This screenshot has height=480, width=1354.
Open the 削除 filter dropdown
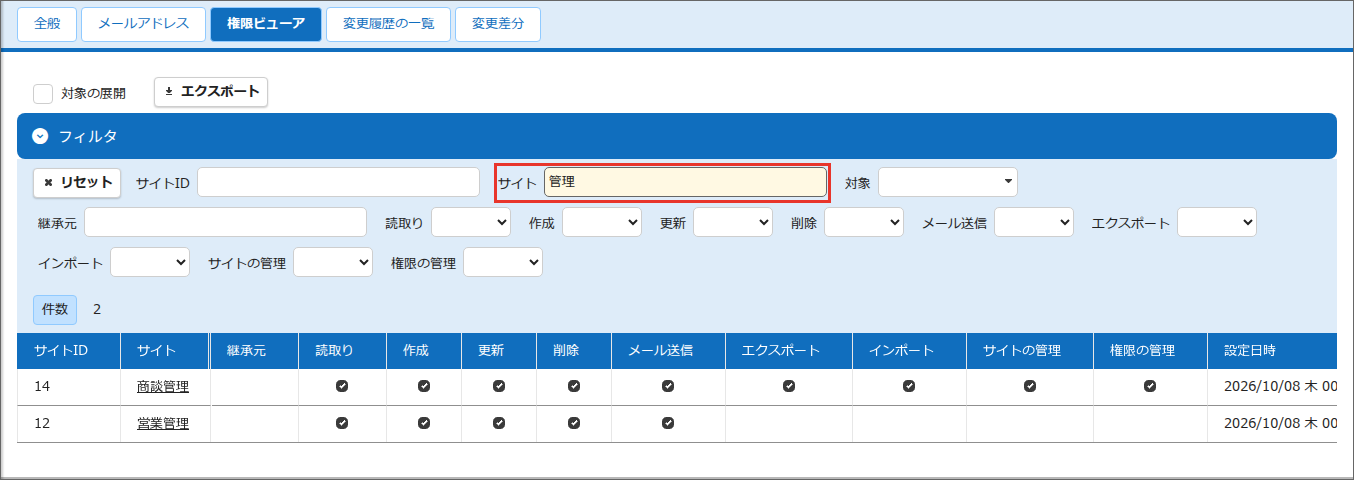click(864, 222)
